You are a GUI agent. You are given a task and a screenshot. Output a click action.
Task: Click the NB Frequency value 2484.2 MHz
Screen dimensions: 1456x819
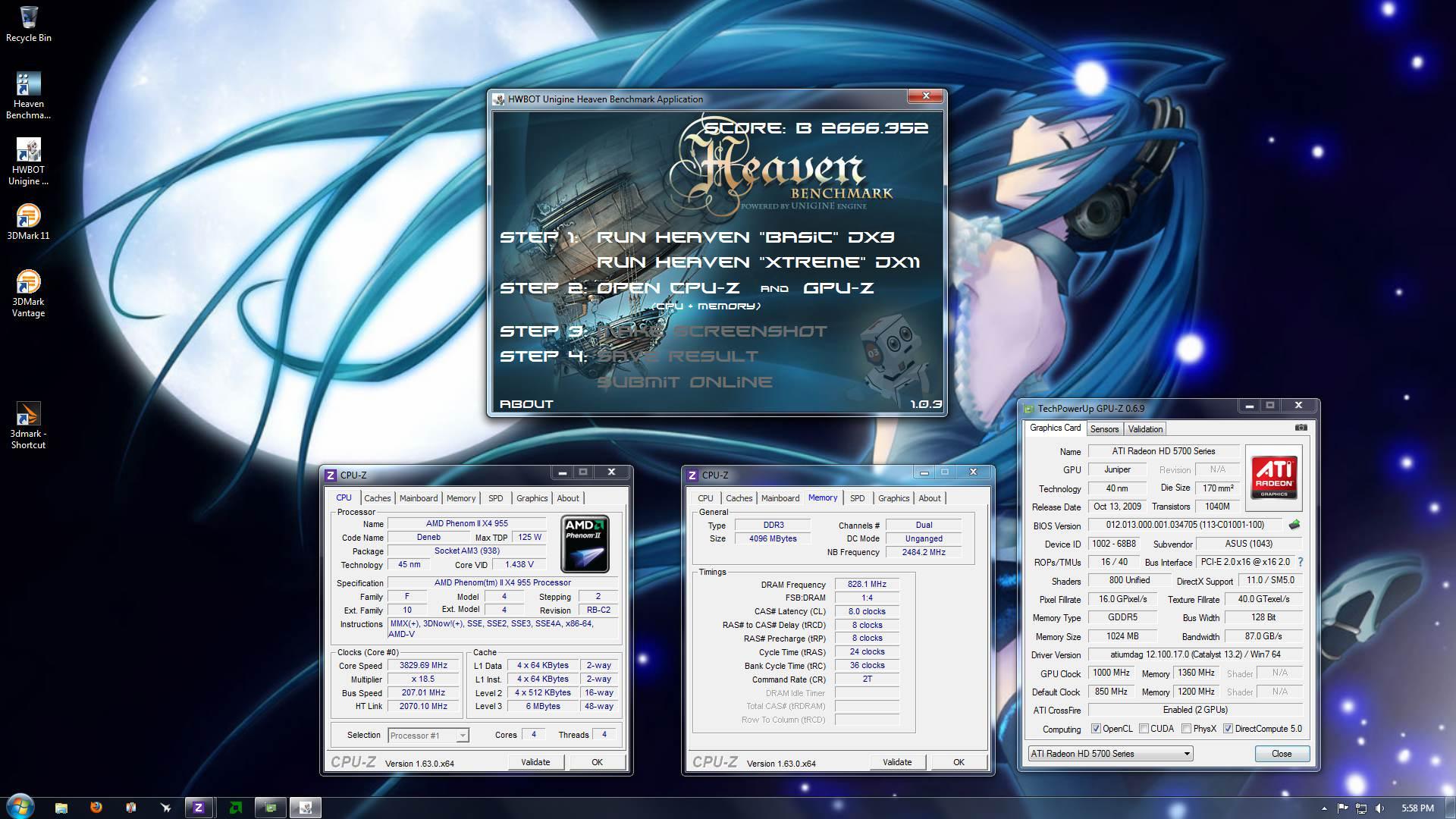coord(924,552)
